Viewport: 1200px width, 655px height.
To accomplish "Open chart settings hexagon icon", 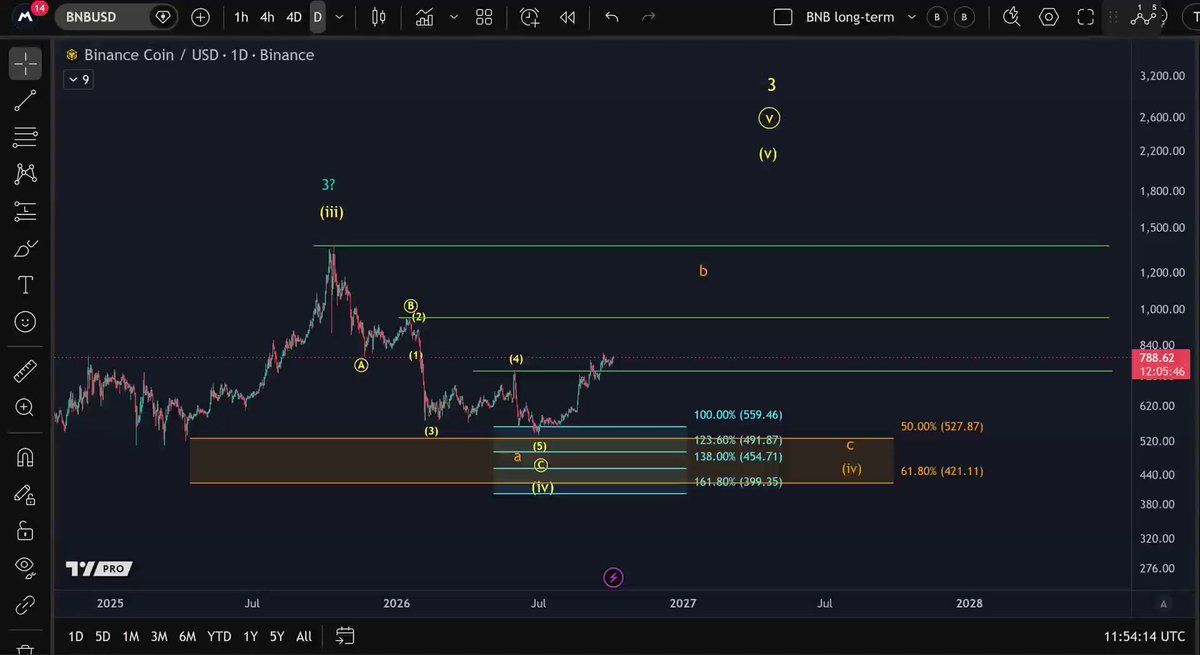I will (x=1049, y=17).
